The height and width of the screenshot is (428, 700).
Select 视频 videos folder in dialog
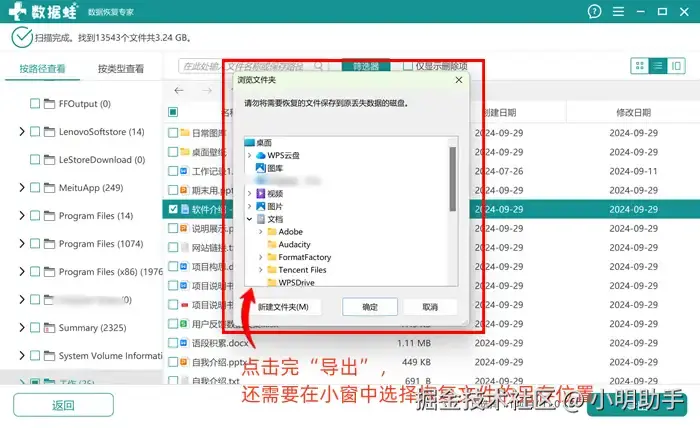pyautogui.click(x=270, y=194)
